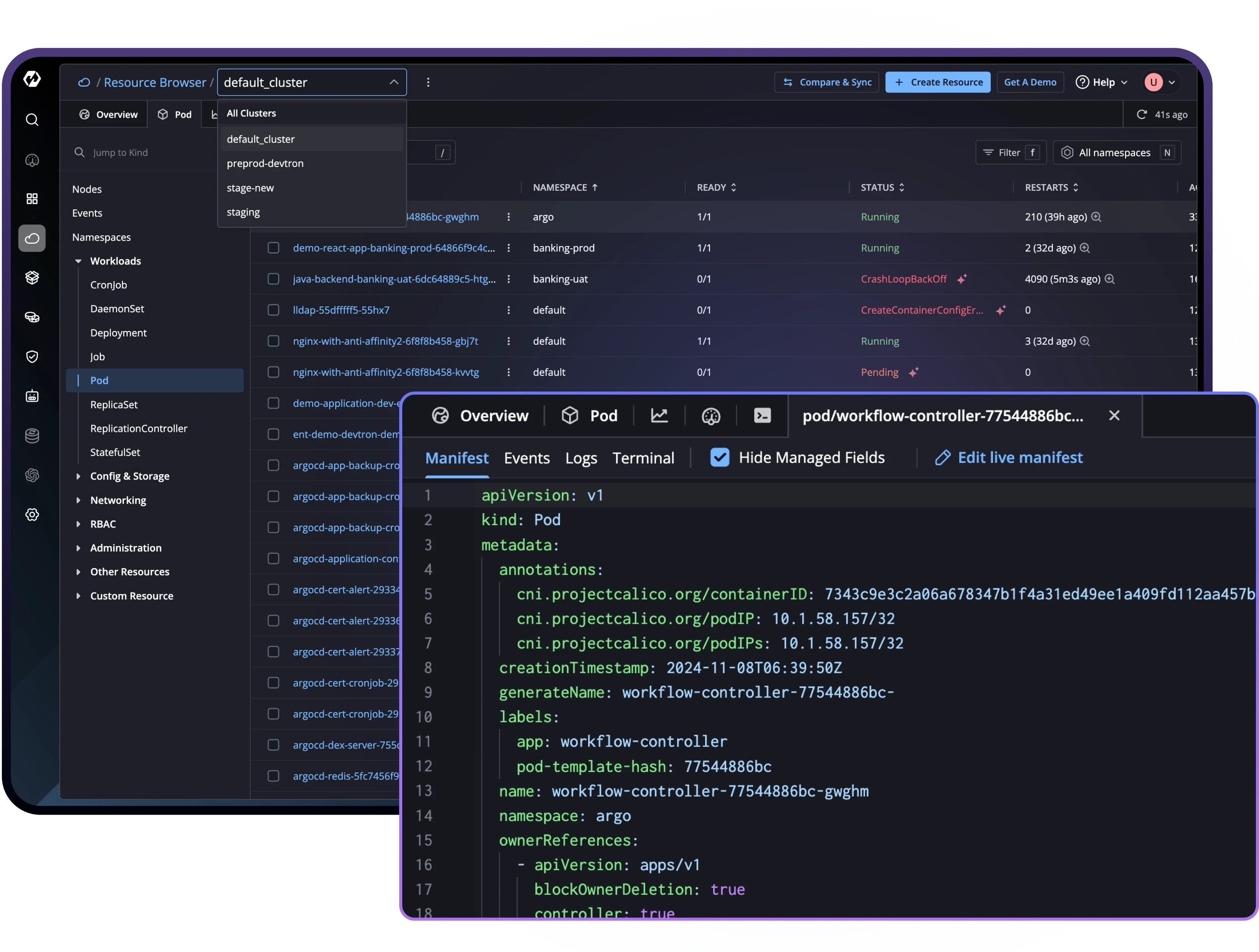Switch to the Logs tab
Image resolution: width=1259 pixels, height=952 pixels.
click(580, 458)
